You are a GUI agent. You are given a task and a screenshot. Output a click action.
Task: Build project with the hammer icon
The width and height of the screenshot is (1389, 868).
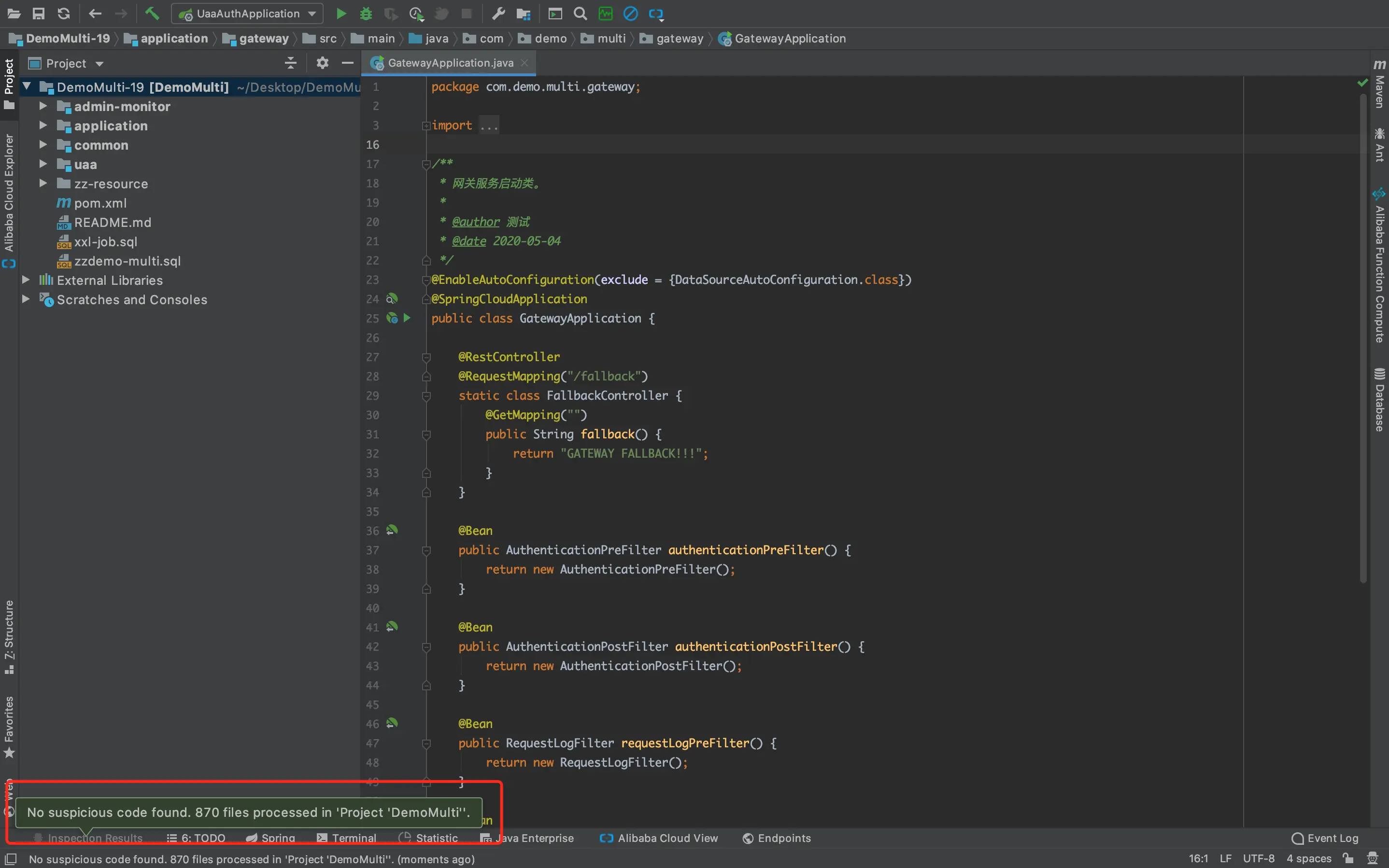pyautogui.click(x=152, y=13)
